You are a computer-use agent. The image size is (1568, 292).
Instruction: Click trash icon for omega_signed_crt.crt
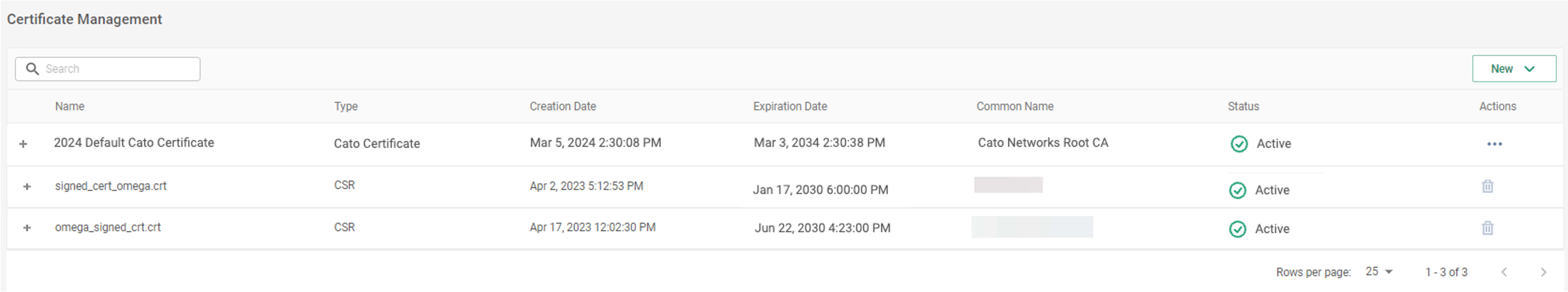(1487, 228)
